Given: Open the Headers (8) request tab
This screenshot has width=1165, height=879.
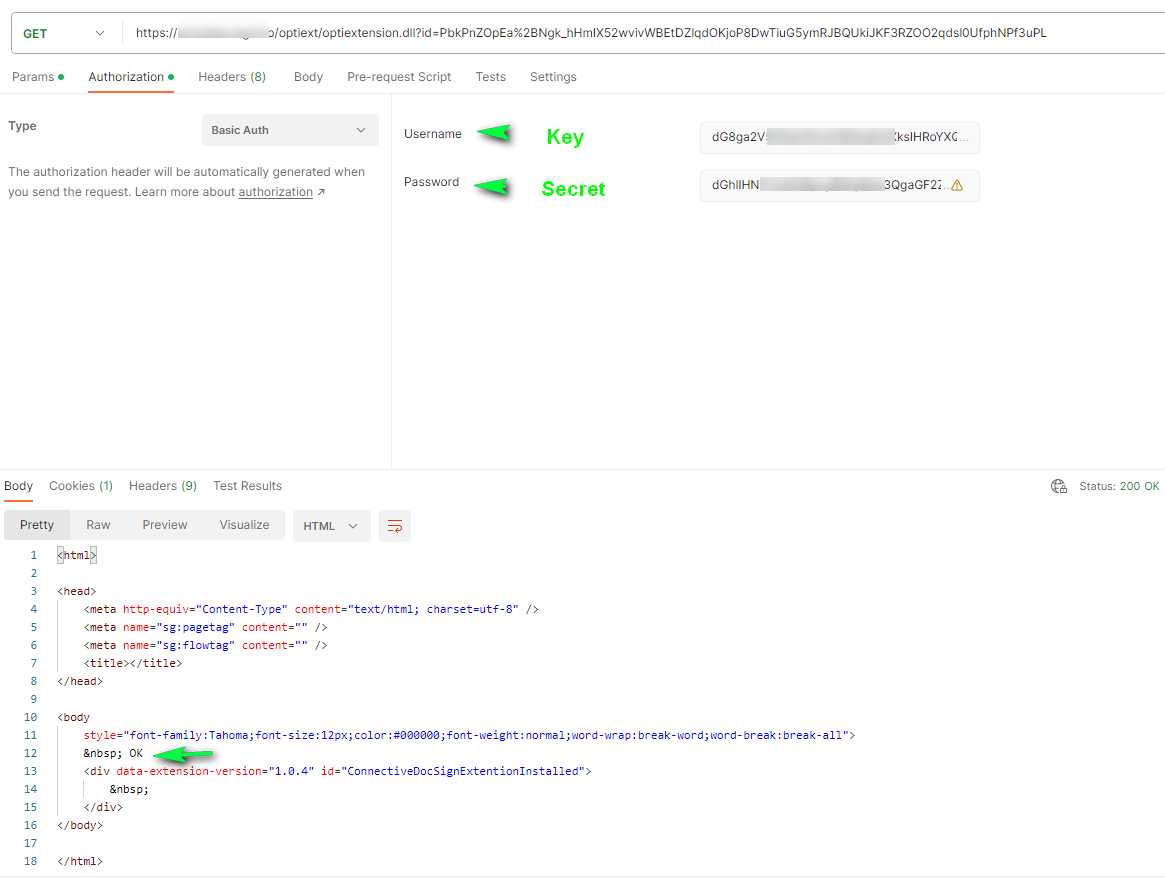Looking at the screenshot, I should (232, 77).
